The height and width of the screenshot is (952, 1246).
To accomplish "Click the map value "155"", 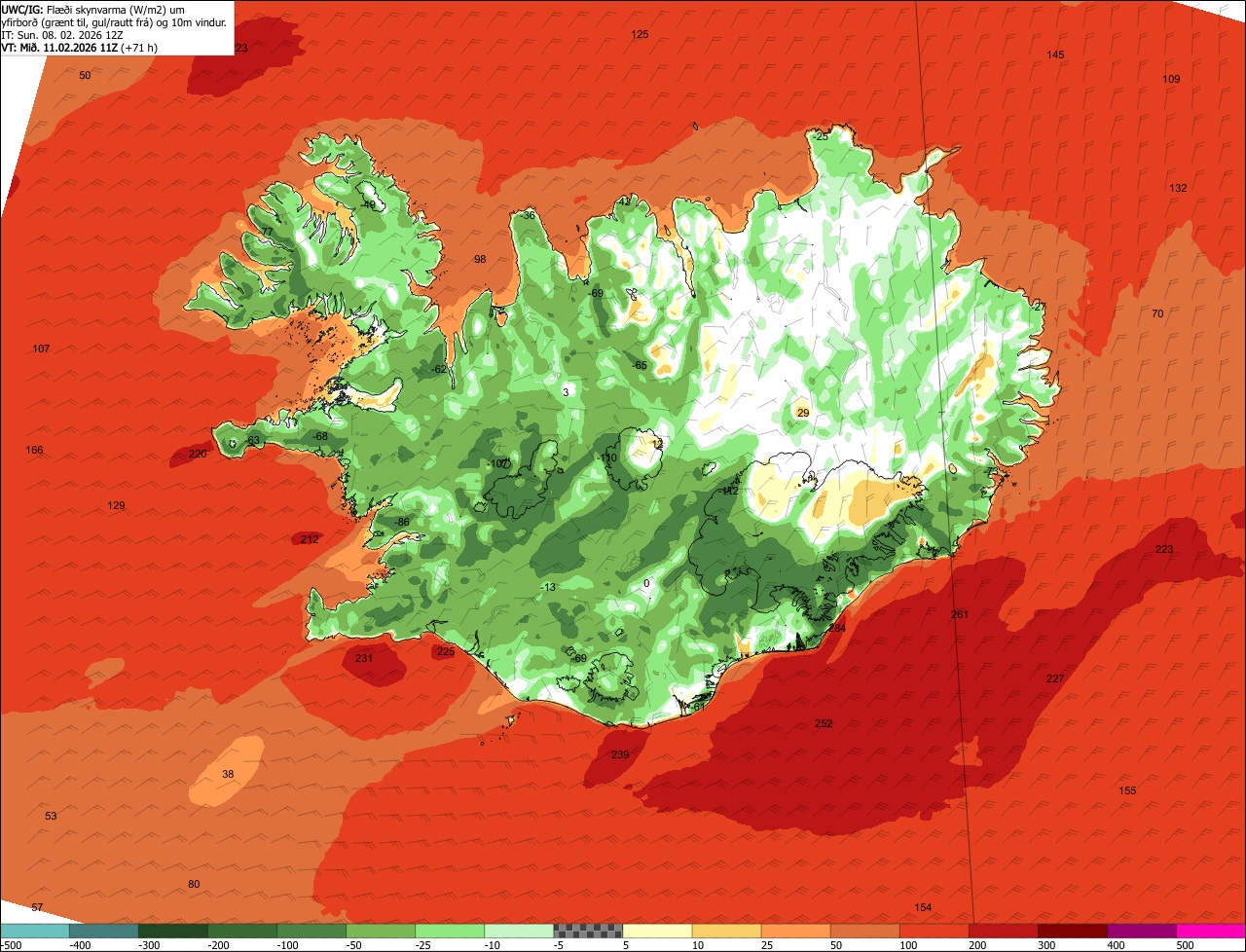I will [1127, 790].
